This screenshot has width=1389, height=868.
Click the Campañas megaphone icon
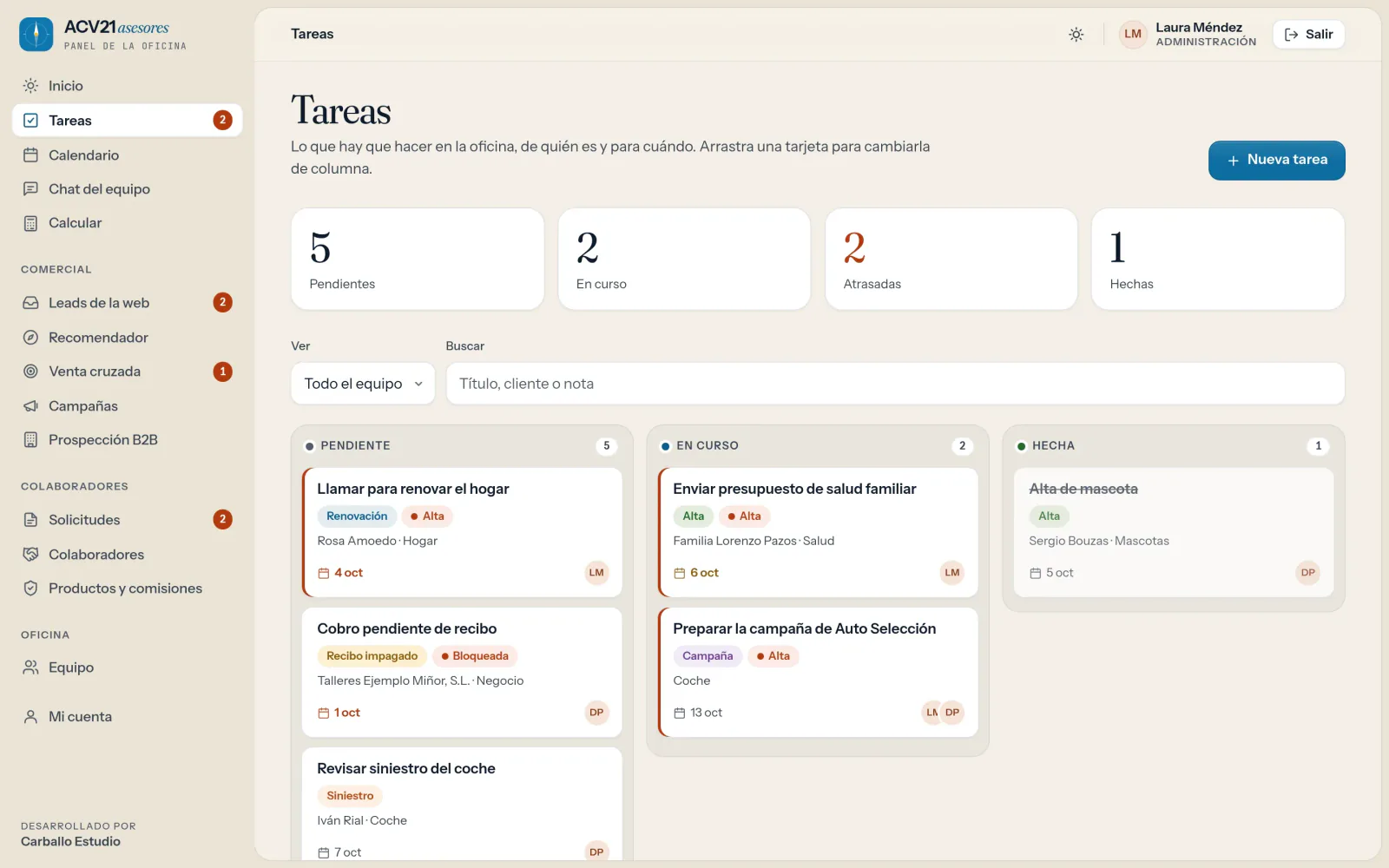[30, 406]
